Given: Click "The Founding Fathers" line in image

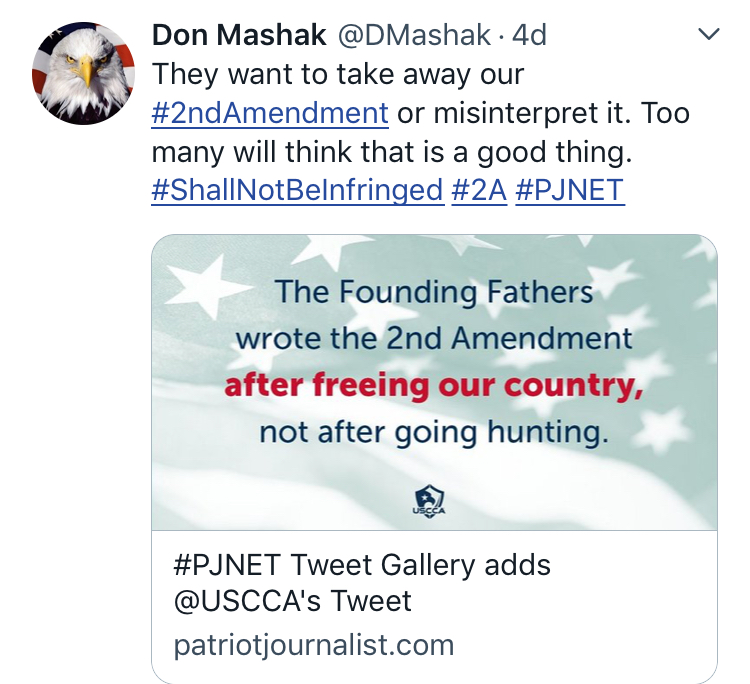Looking at the screenshot, I should tap(434, 293).
